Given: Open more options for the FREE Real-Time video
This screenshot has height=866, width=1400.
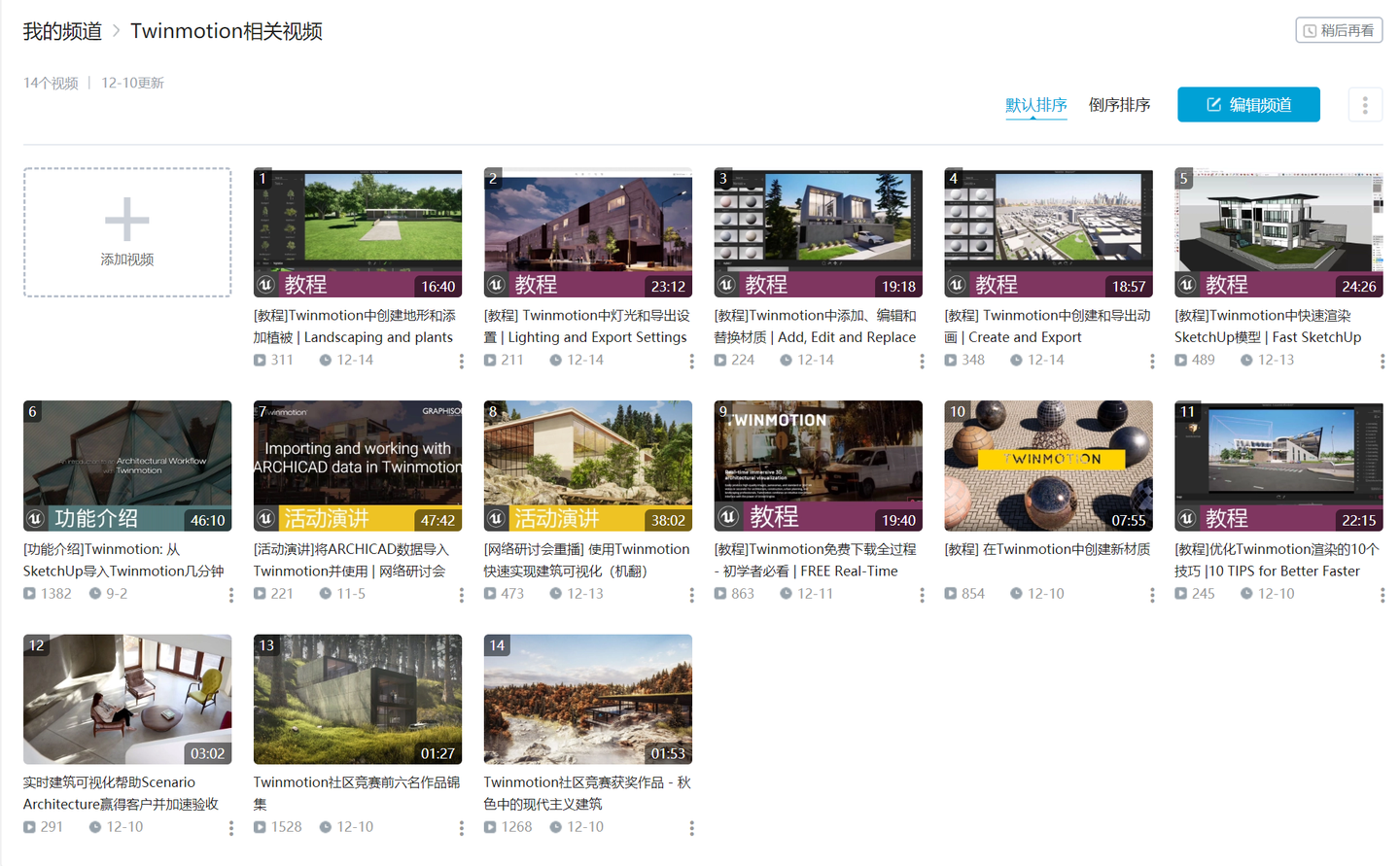Looking at the screenshot, I should [922, 595].
